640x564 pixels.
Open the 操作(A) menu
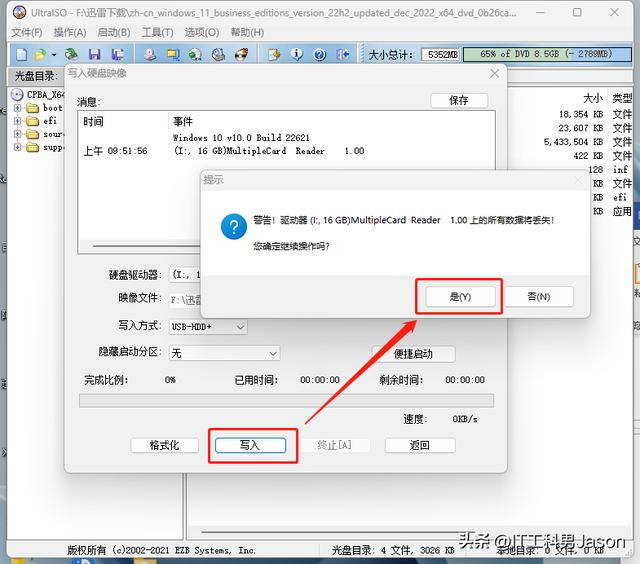pyautogui.click(x=70, y=32)
